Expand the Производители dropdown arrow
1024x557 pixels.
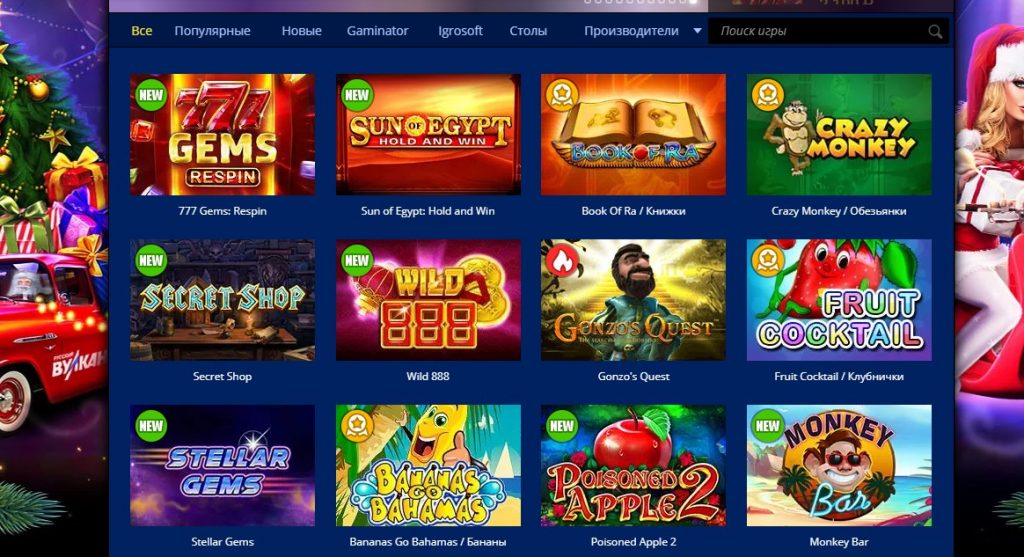click(697, 31)
